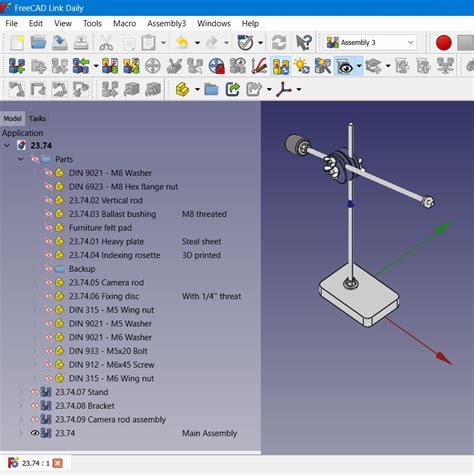This screenshot has height=475, width=474.
Task: Click the Open file folder icon
Action: click(39, 43)
